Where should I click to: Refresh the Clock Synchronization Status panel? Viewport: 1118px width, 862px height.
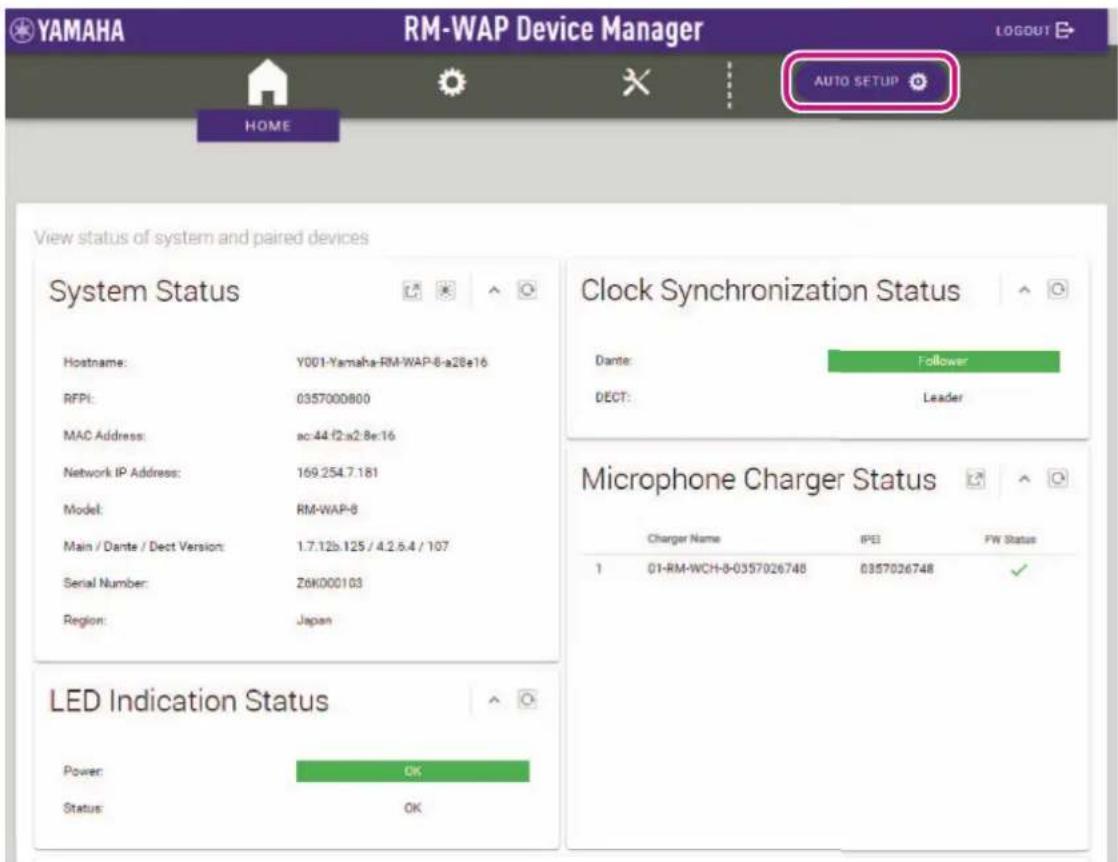pos(1057,289)
